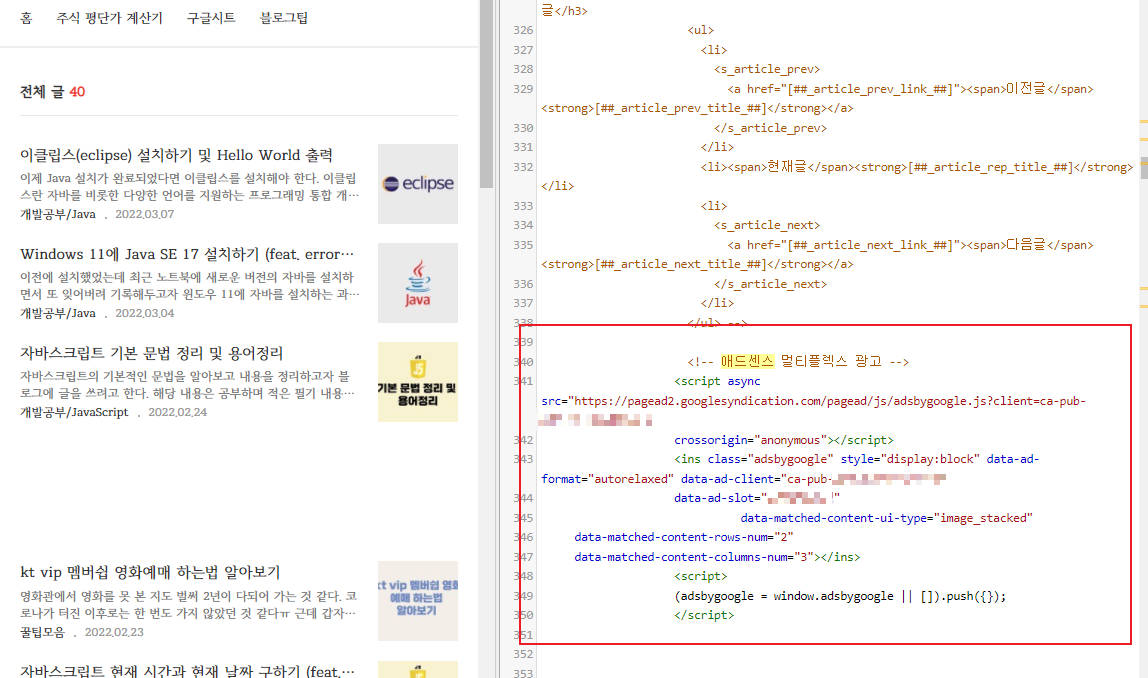Open 주식 평단가 계산기 menu item
The height and width of the screenshot is (678, 1148).
tap(110, 18)
